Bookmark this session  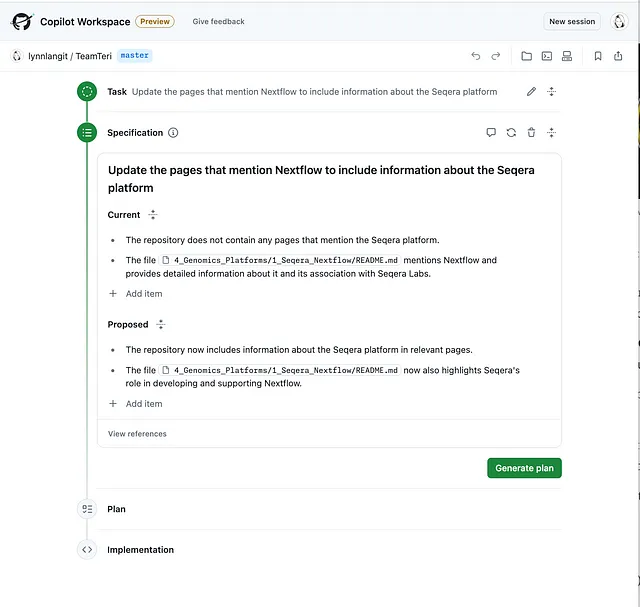click(x=598, y=56)
